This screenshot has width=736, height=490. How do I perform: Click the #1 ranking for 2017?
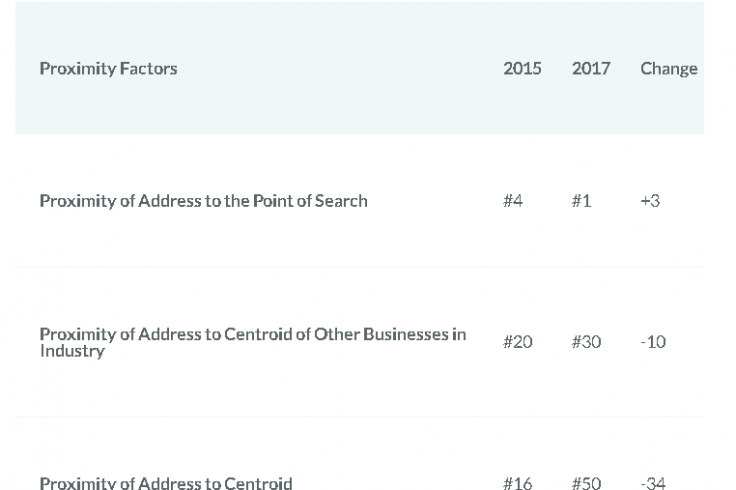click(x=581, y=201)
